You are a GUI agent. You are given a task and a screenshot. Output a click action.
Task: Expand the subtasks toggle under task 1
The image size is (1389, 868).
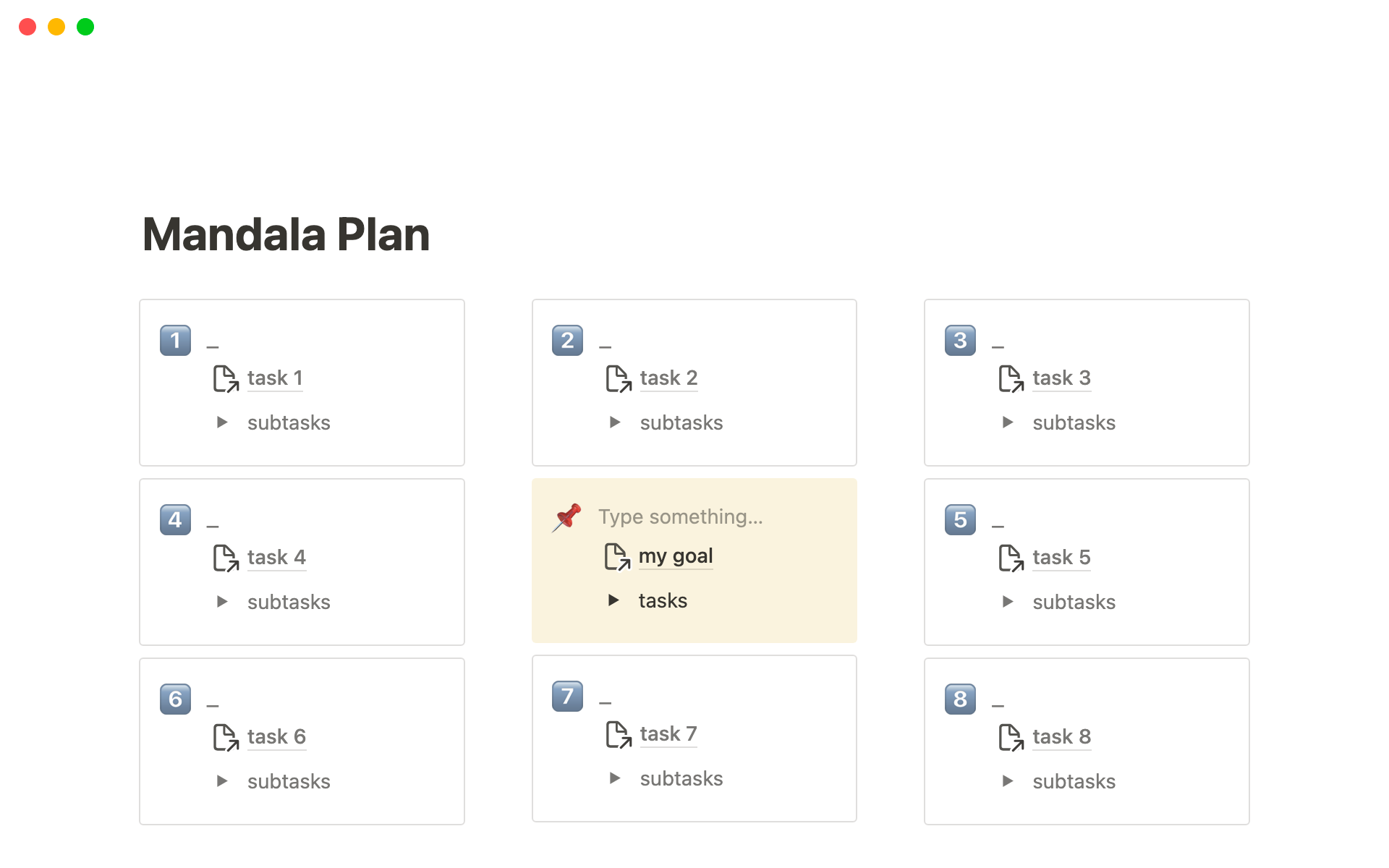[222, 422]
